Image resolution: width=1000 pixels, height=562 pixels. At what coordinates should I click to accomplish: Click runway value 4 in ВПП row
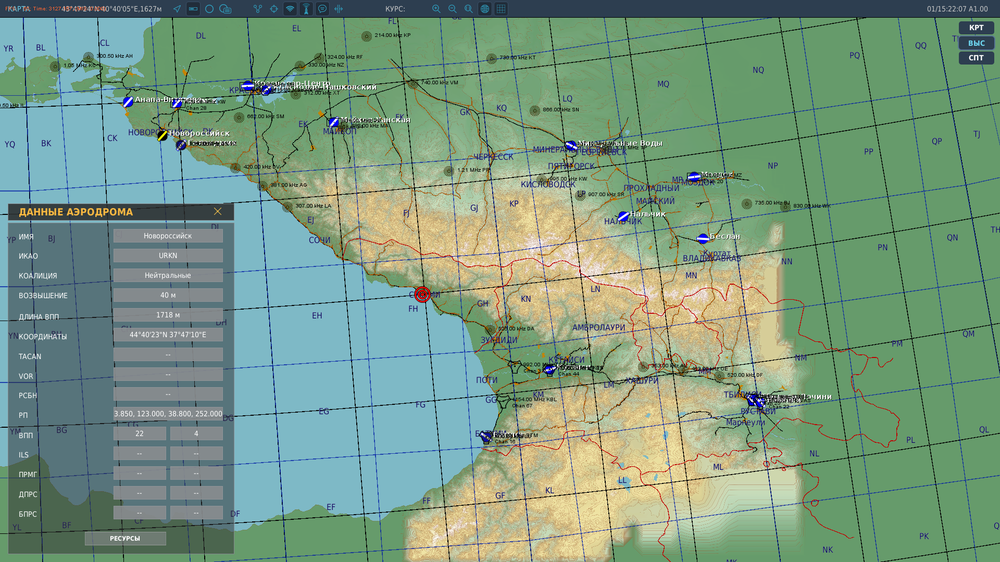coord(196,434)
